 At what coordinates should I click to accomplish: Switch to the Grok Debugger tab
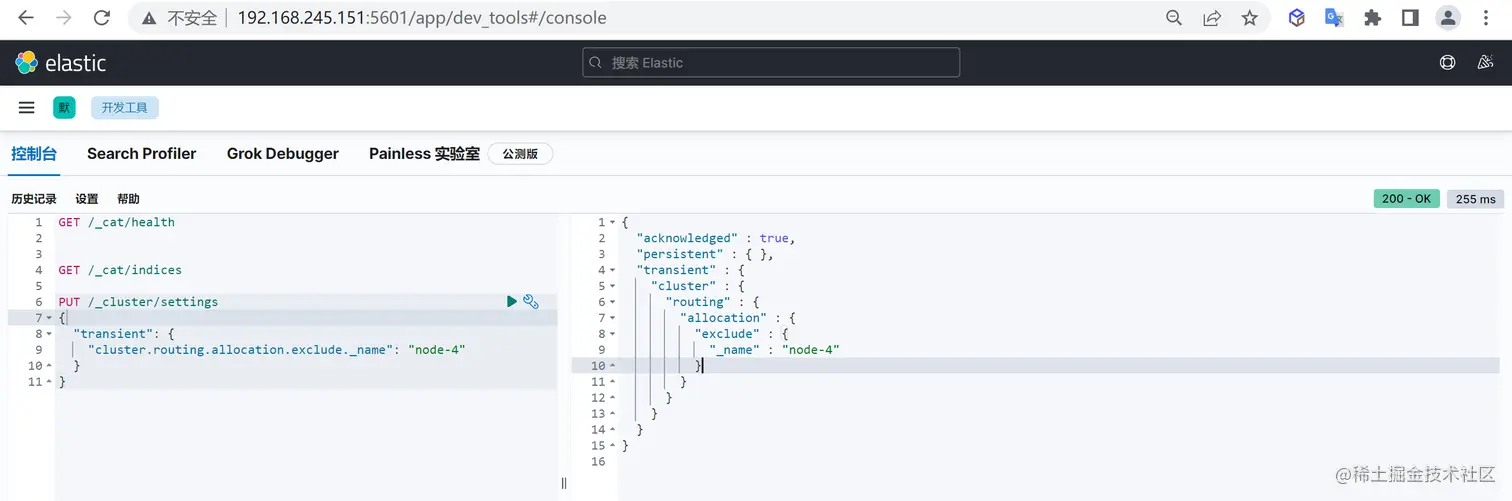[283, 154]
